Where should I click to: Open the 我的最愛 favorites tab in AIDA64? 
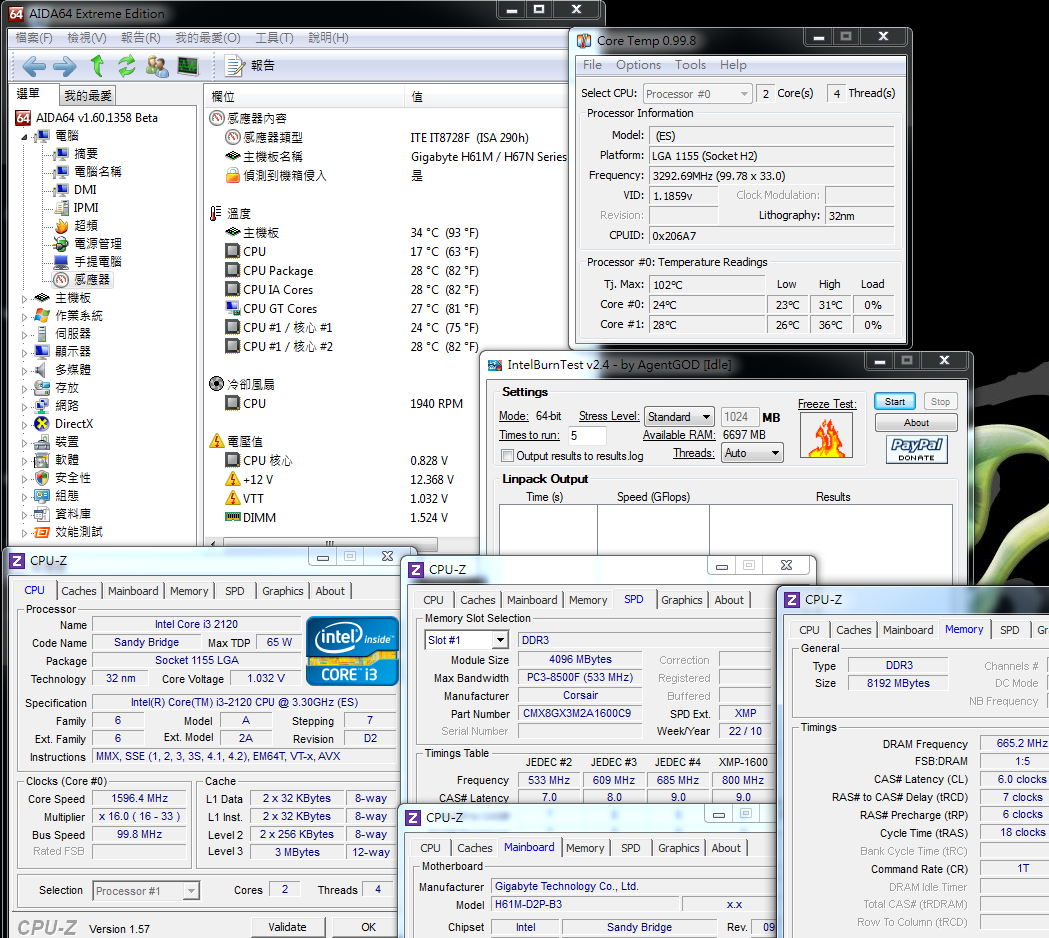88,96
